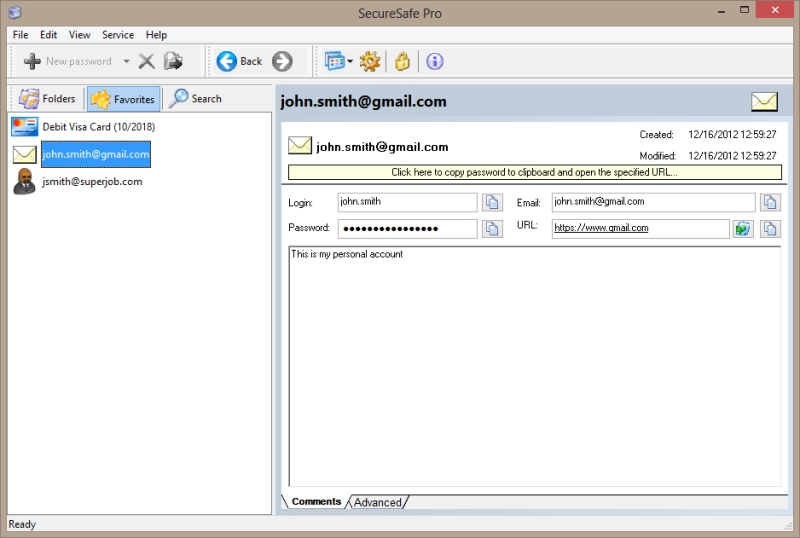
Task: Click into the Password field
Action: pyautogui.click(x=408, y=229)
